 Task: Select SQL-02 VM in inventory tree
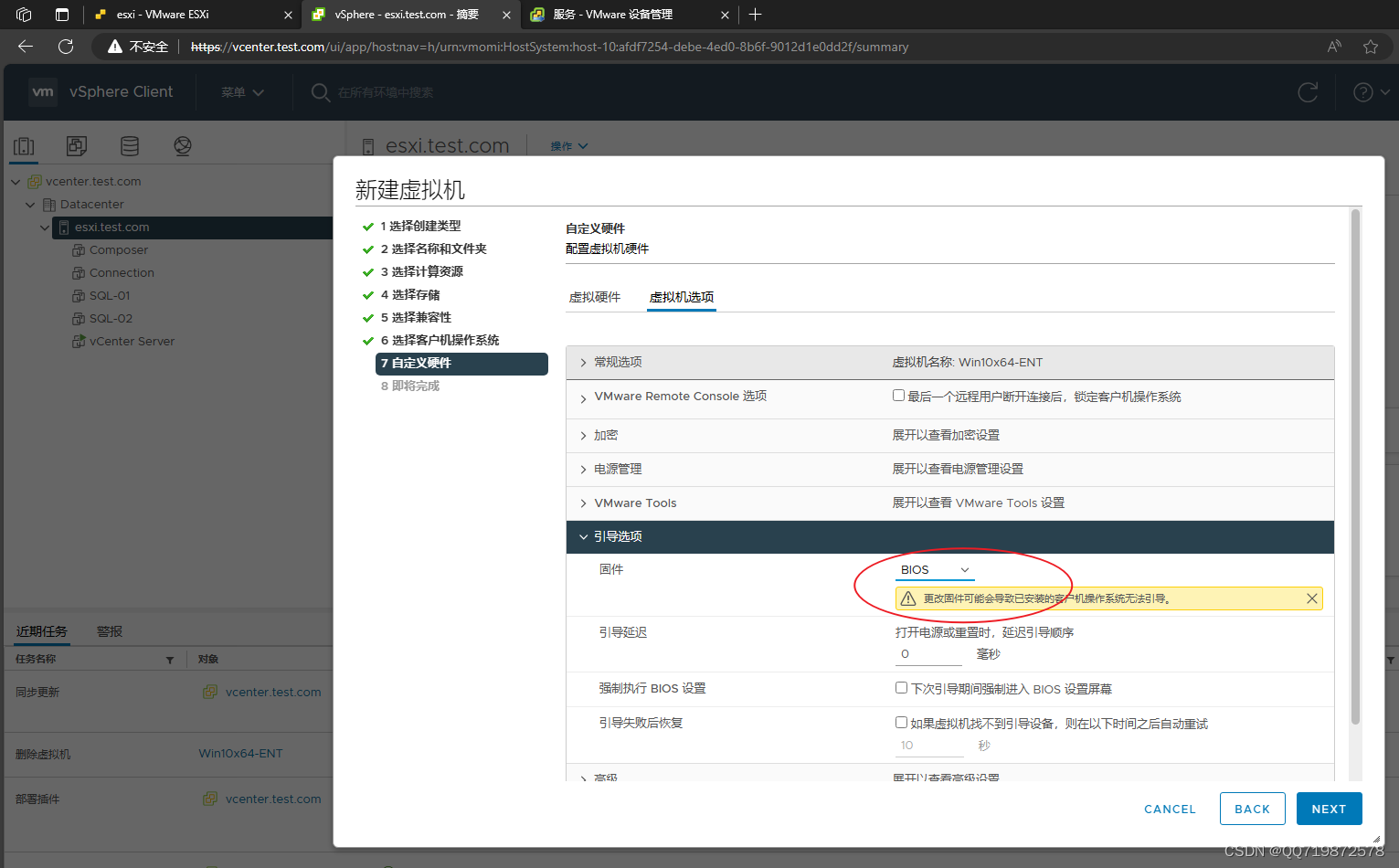[111, 319]
